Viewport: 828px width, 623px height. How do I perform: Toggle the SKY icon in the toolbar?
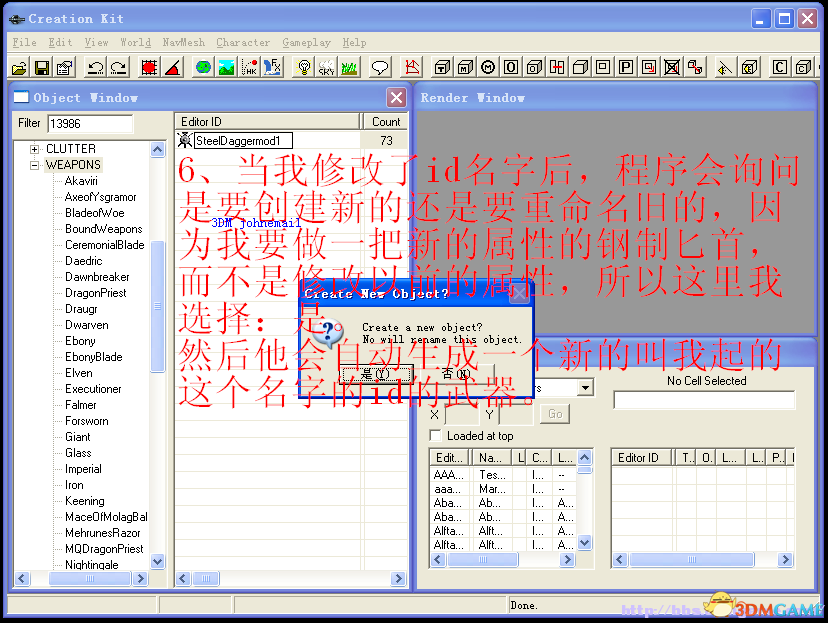326,68
